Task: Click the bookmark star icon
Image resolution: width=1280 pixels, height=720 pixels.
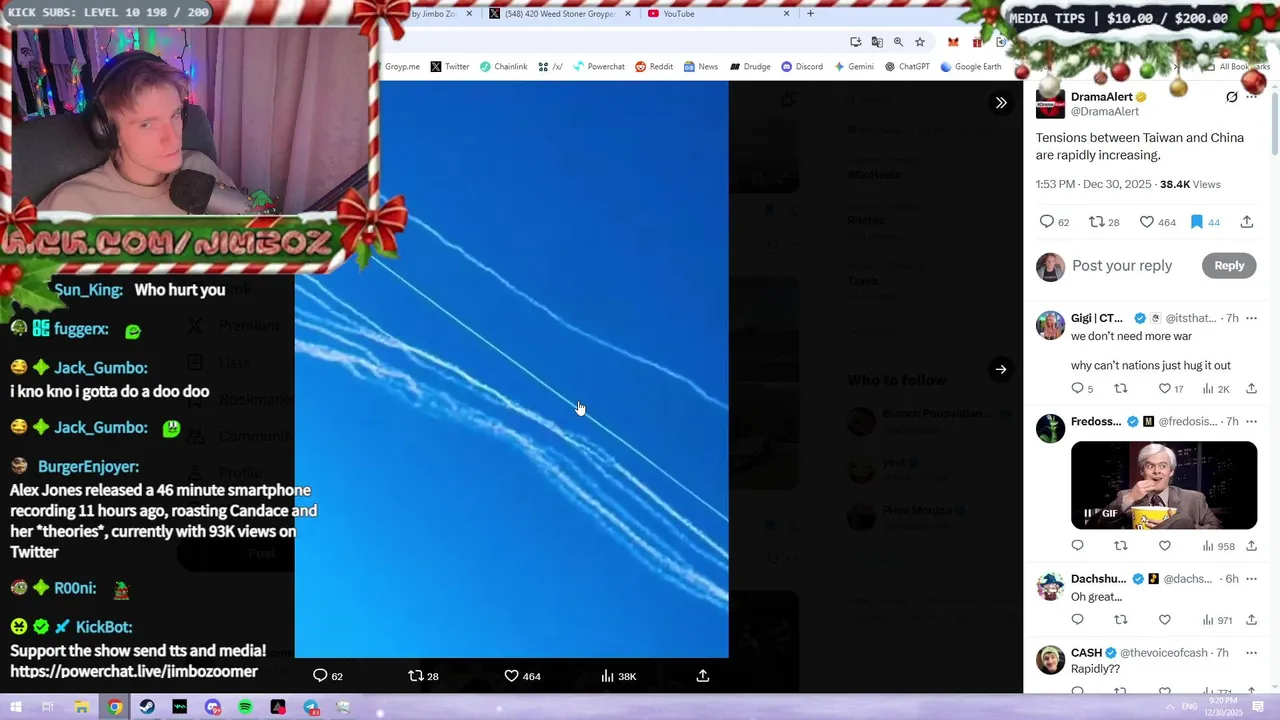Action: pos(920,42)
